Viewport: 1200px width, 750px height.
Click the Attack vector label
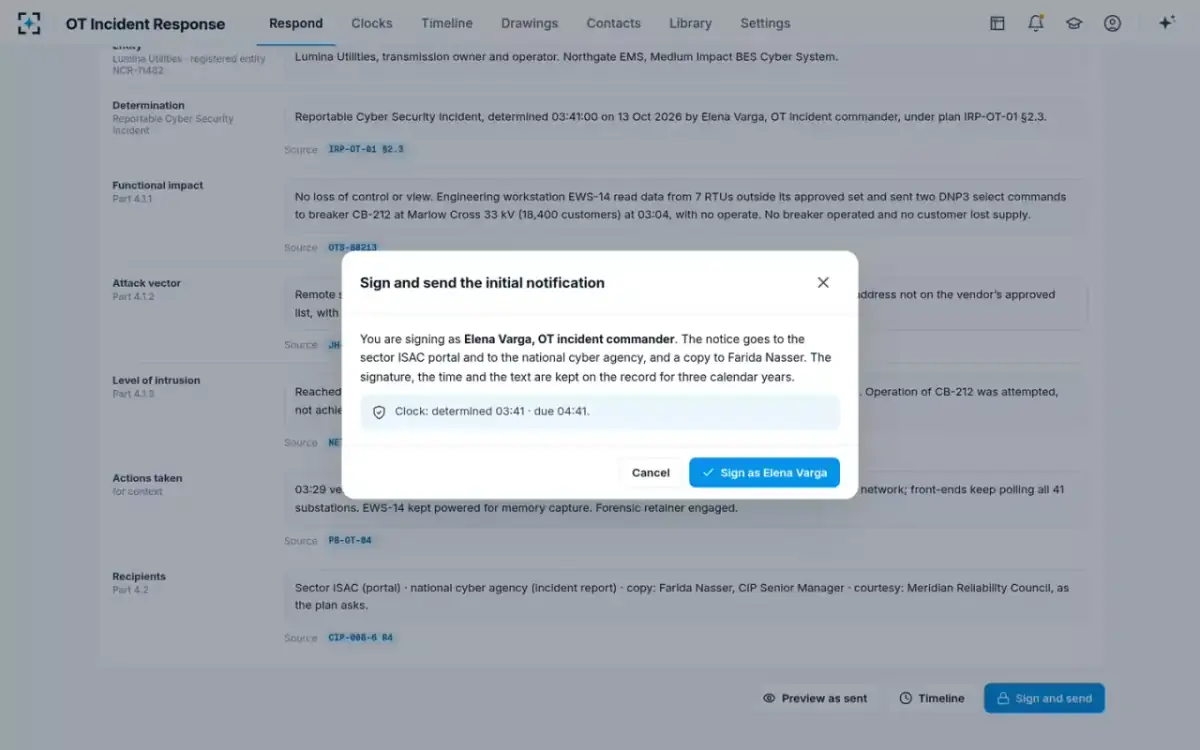click(147, 283)
